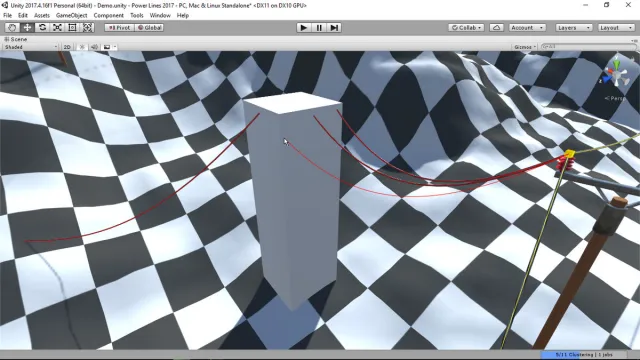The width and height of the screenshot is (640, 360).
Task: Restore down the Unity window
Action: click(607, 5)
